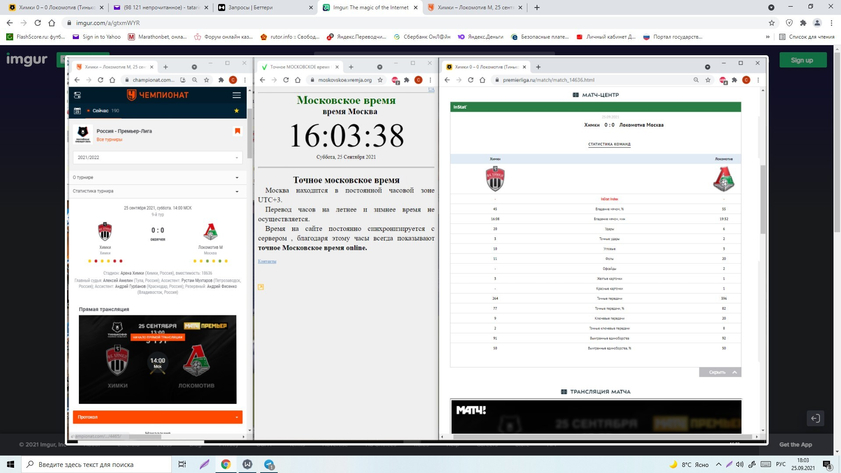Click the green Sign up button
The image size is (841, 473).
click(x=802, y=60)
